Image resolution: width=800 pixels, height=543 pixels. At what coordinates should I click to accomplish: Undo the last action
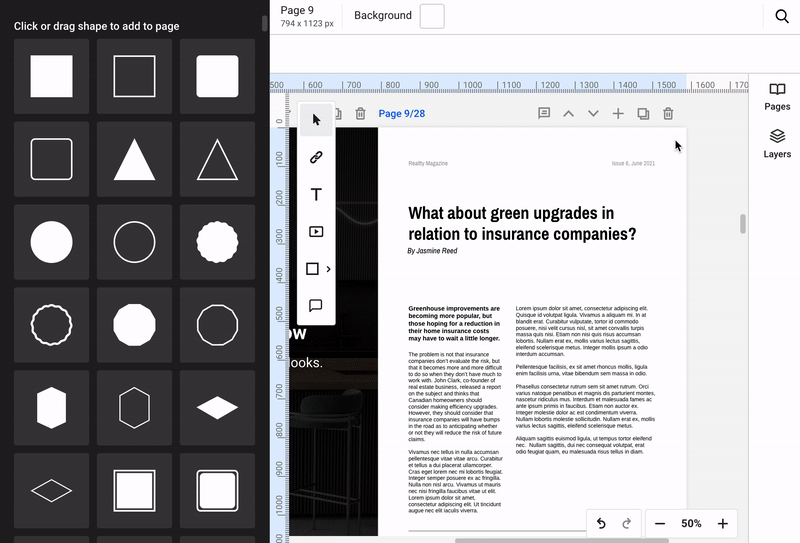(601, 523)
